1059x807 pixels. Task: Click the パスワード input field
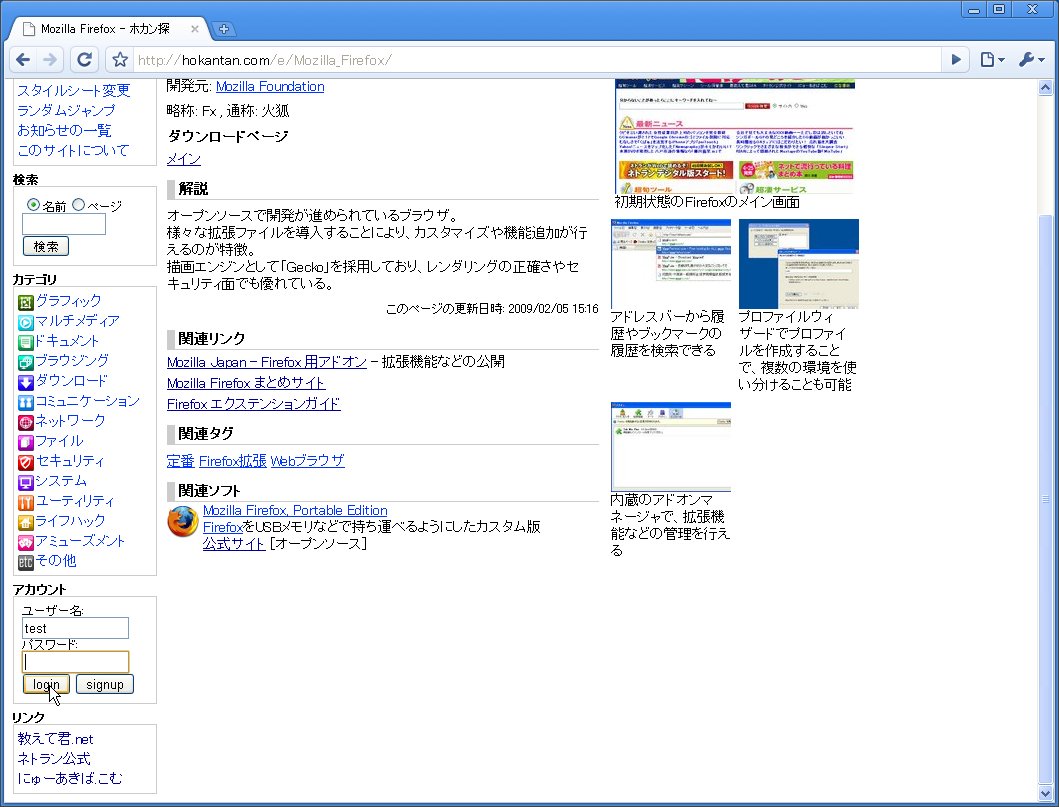76,662
